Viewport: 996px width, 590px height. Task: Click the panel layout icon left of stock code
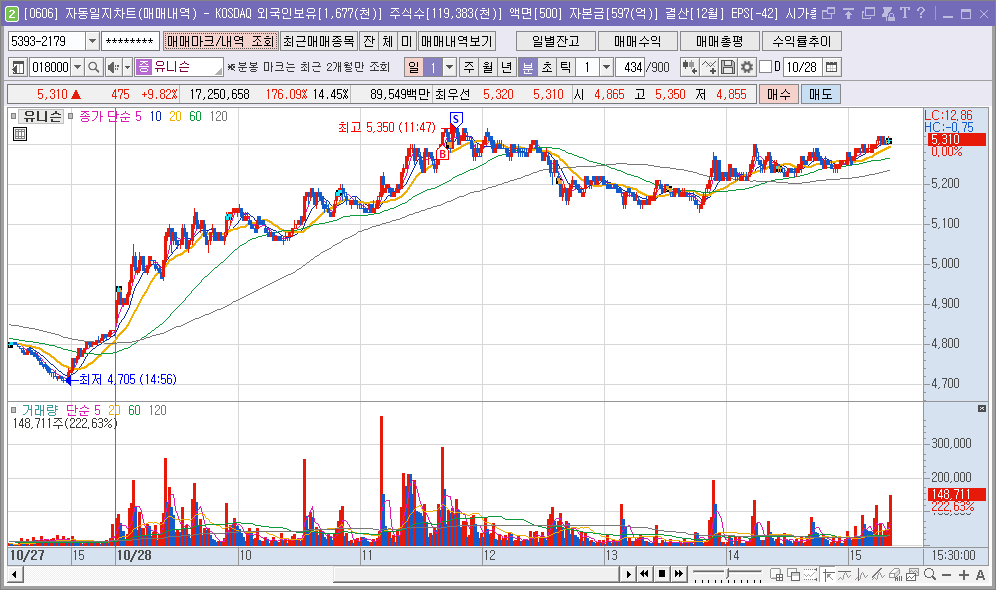point(18,67)
